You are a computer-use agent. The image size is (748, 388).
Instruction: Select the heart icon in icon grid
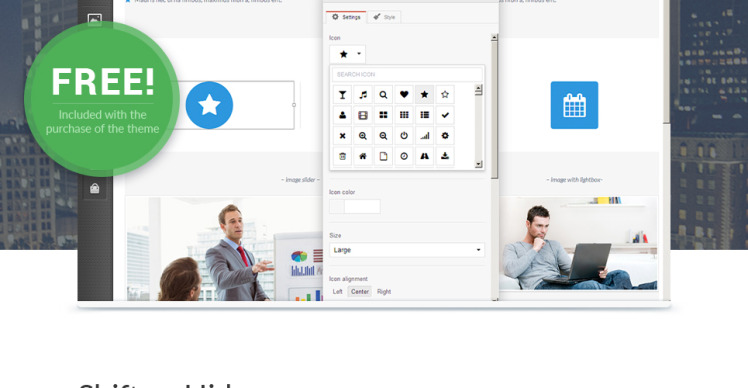tap(404, 94)
